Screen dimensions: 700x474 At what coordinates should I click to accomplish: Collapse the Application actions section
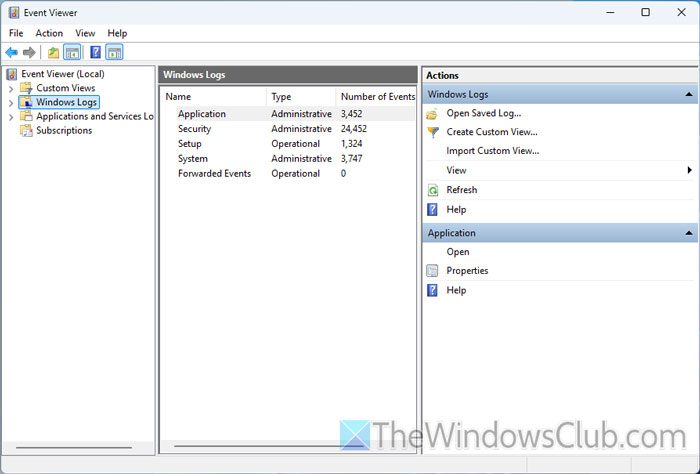[689, 233]
